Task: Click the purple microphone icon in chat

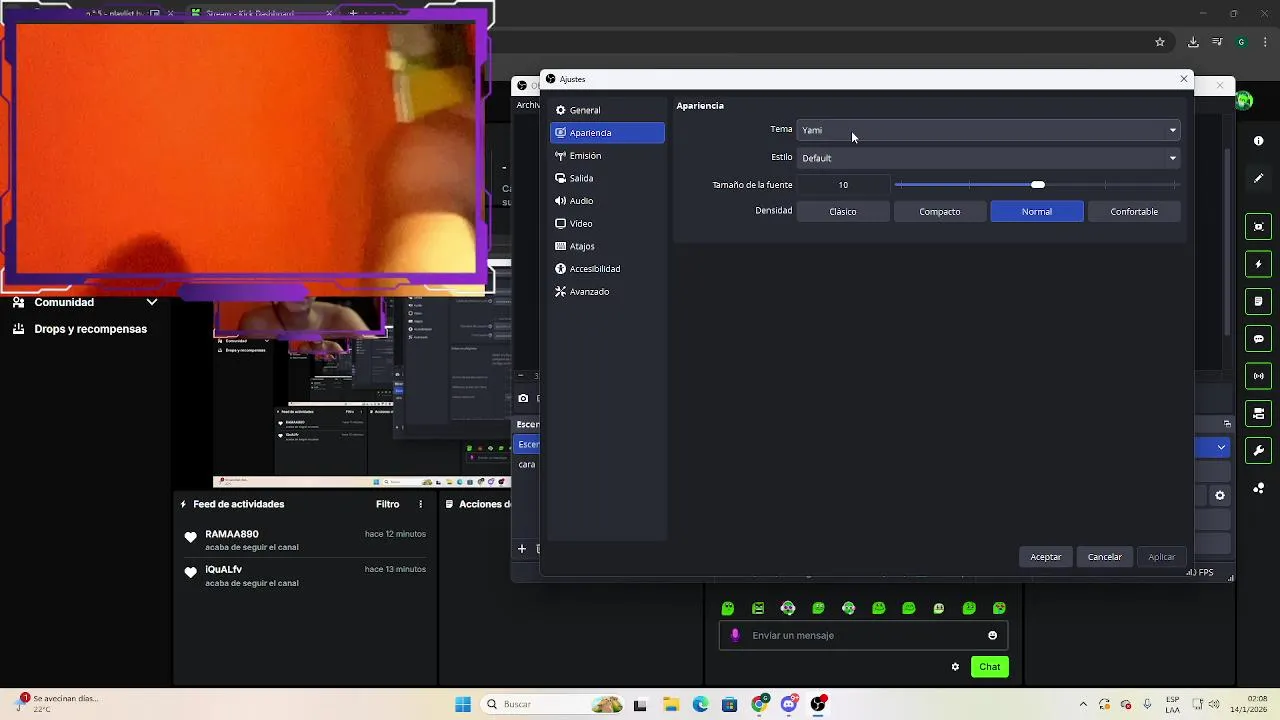Action: coord(735,635)
